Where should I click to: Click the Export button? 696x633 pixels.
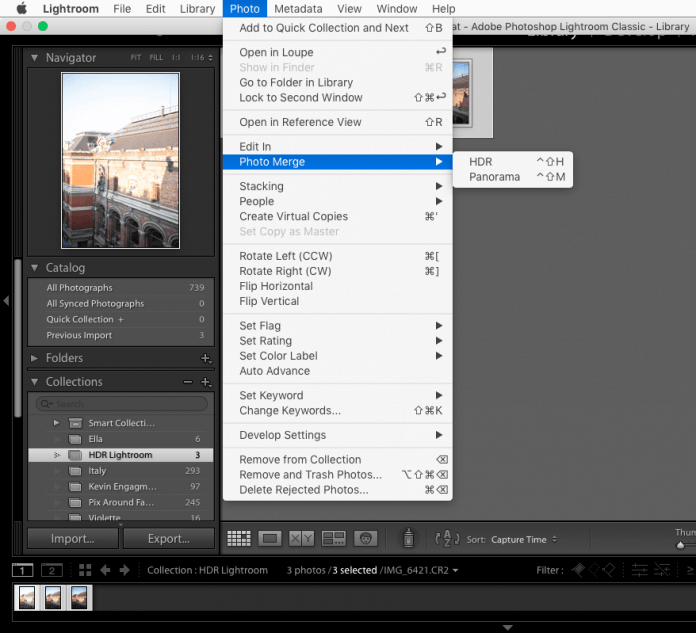(169, 538)
